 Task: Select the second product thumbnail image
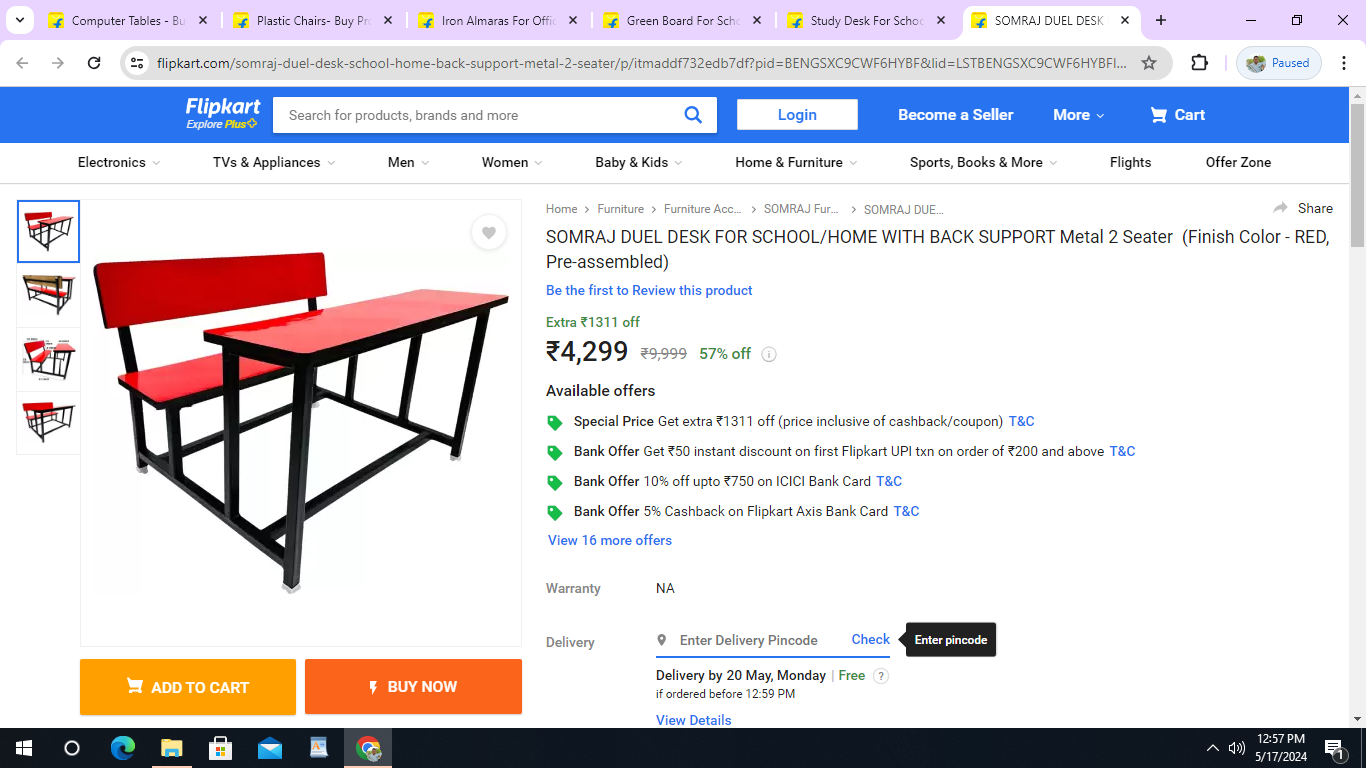pyautogui.click(x=48, y=295)
